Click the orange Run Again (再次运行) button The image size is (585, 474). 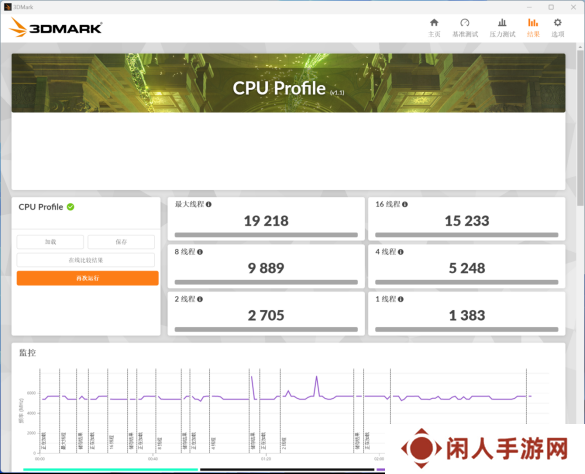pyautogui.click(x=88, y=278)
